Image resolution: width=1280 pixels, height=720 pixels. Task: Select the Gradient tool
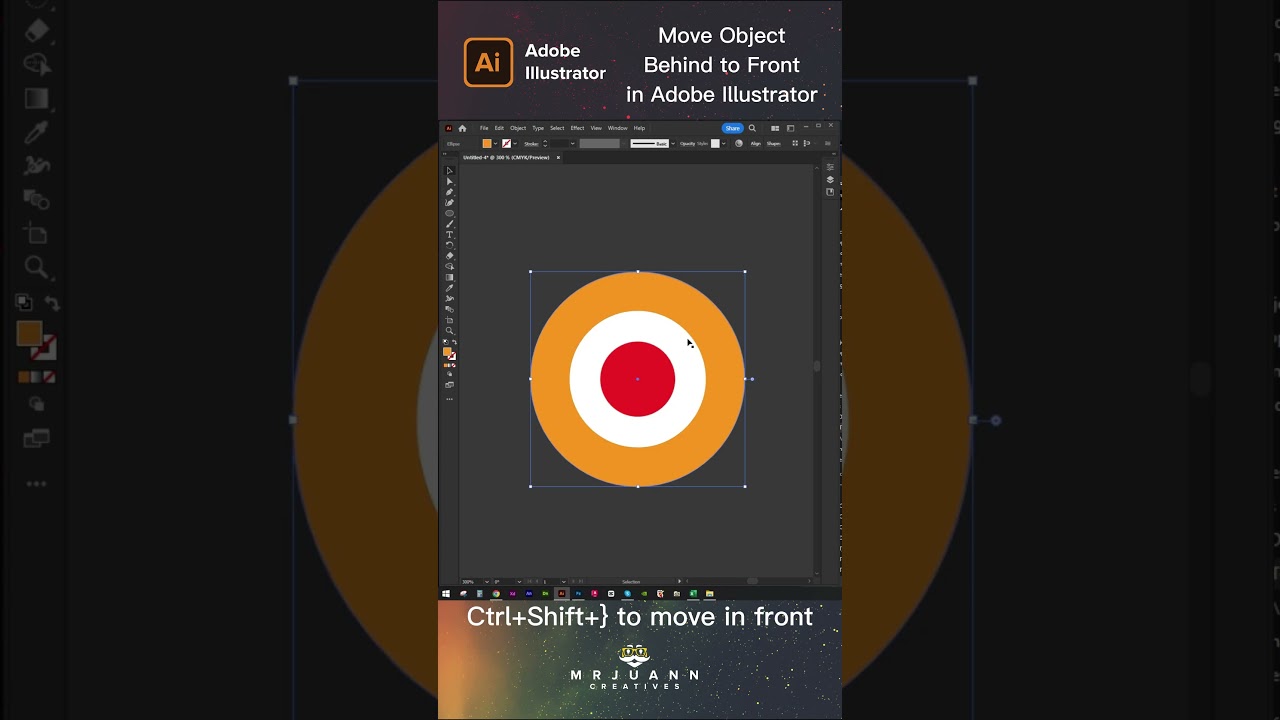click(x=449, y=277)
